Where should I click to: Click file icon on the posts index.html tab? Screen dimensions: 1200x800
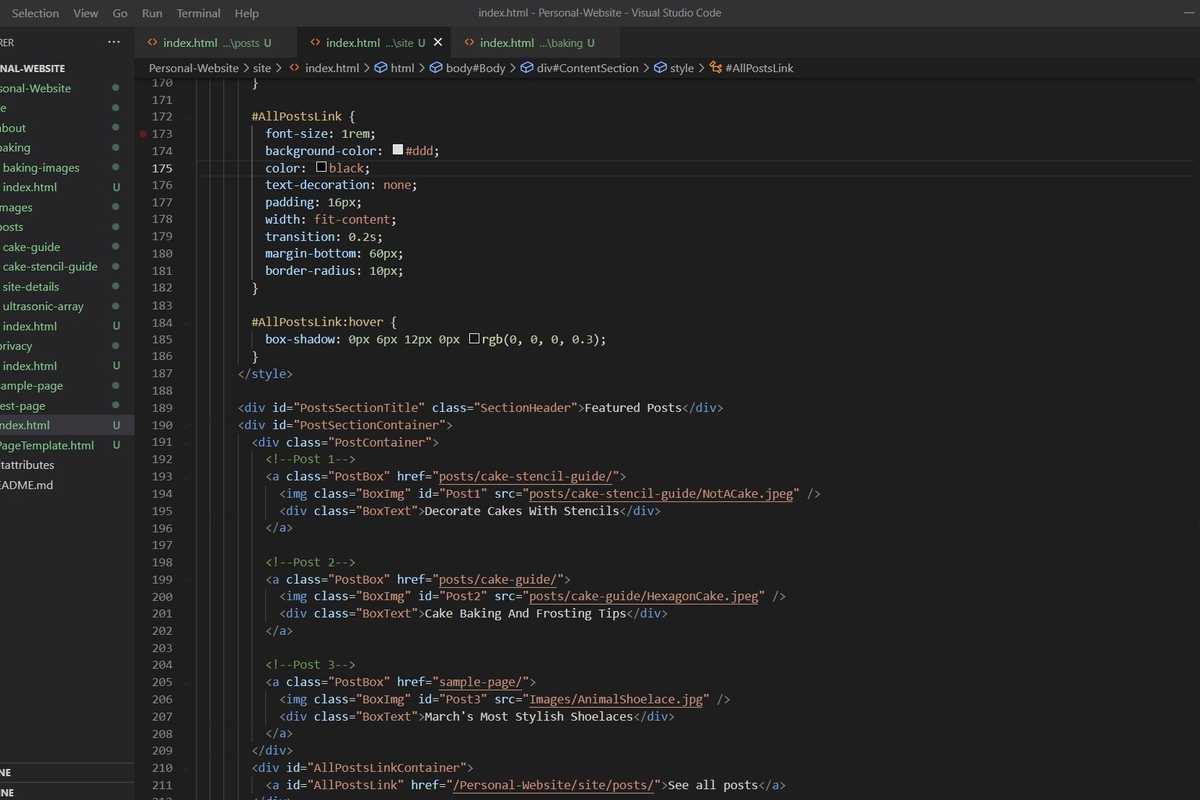(152, 43)
